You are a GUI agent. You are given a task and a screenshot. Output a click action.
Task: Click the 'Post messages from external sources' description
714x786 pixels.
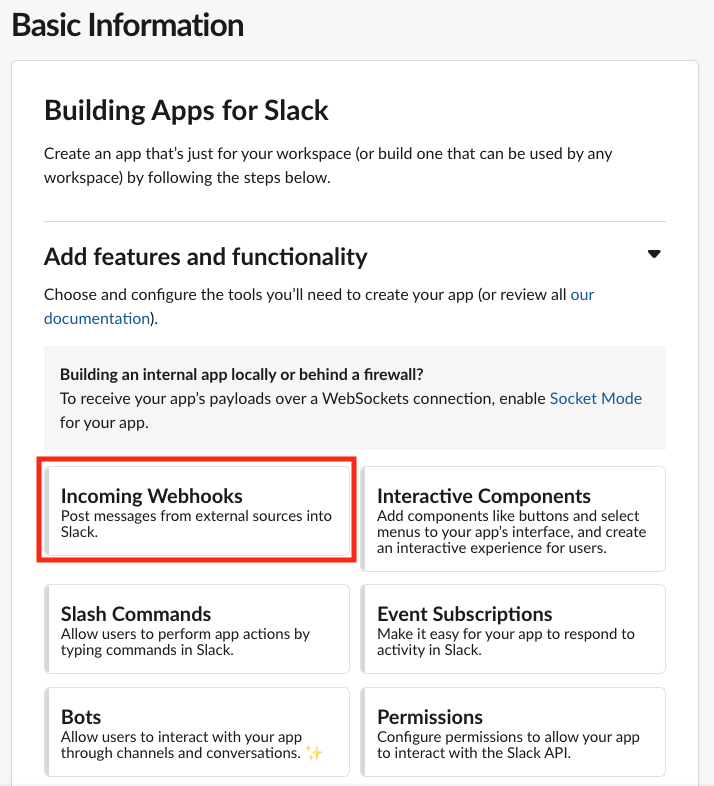(x=196, y=524)
